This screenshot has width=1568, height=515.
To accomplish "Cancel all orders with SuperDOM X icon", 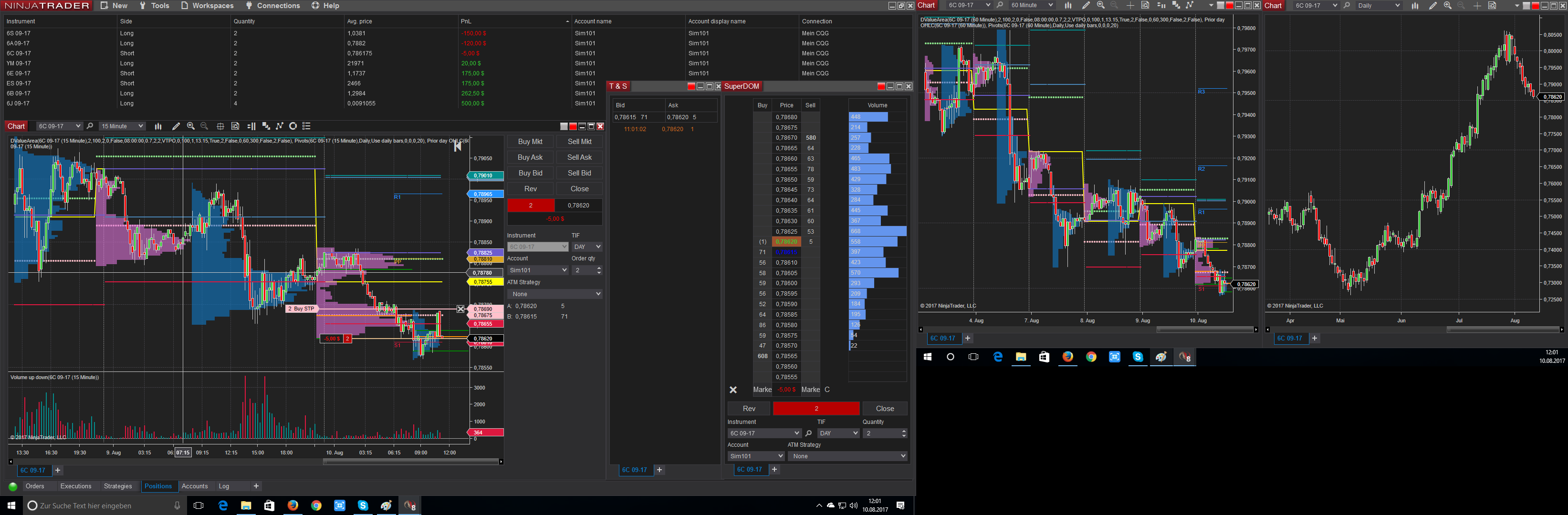I will pyautogui.click(x=733, y=390).
